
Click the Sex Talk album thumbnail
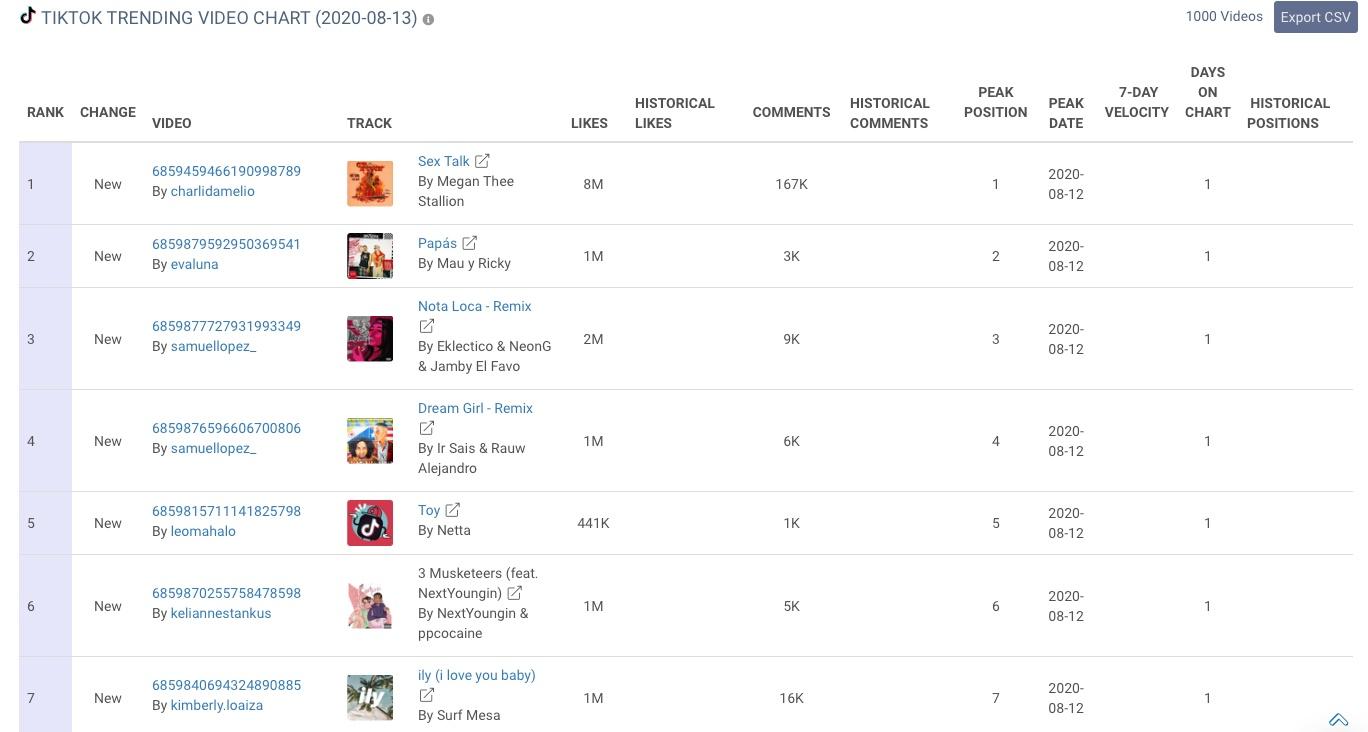[x=370, y=184]
